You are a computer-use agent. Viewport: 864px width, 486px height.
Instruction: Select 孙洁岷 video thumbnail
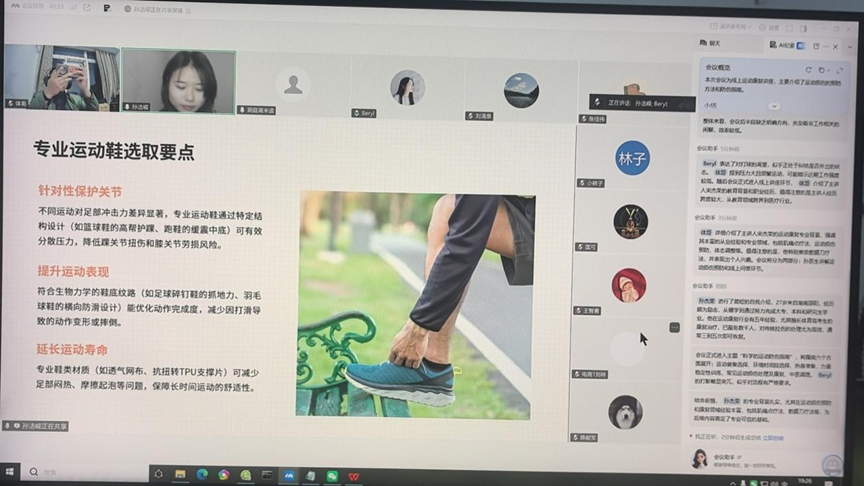180,82
